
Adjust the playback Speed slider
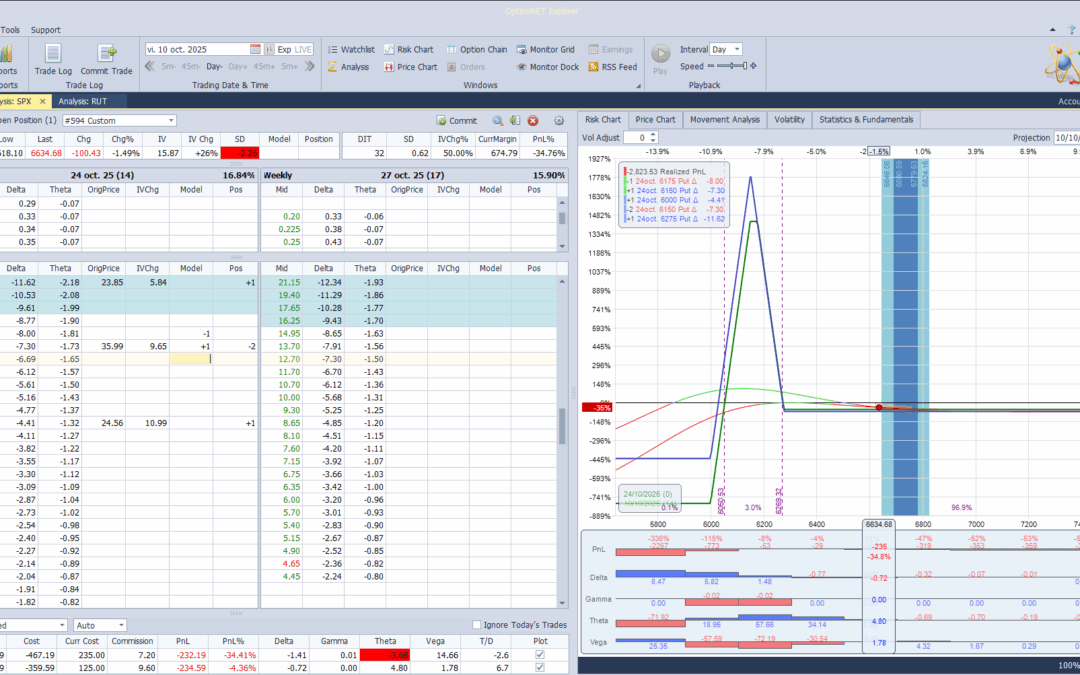pos(732,66)
